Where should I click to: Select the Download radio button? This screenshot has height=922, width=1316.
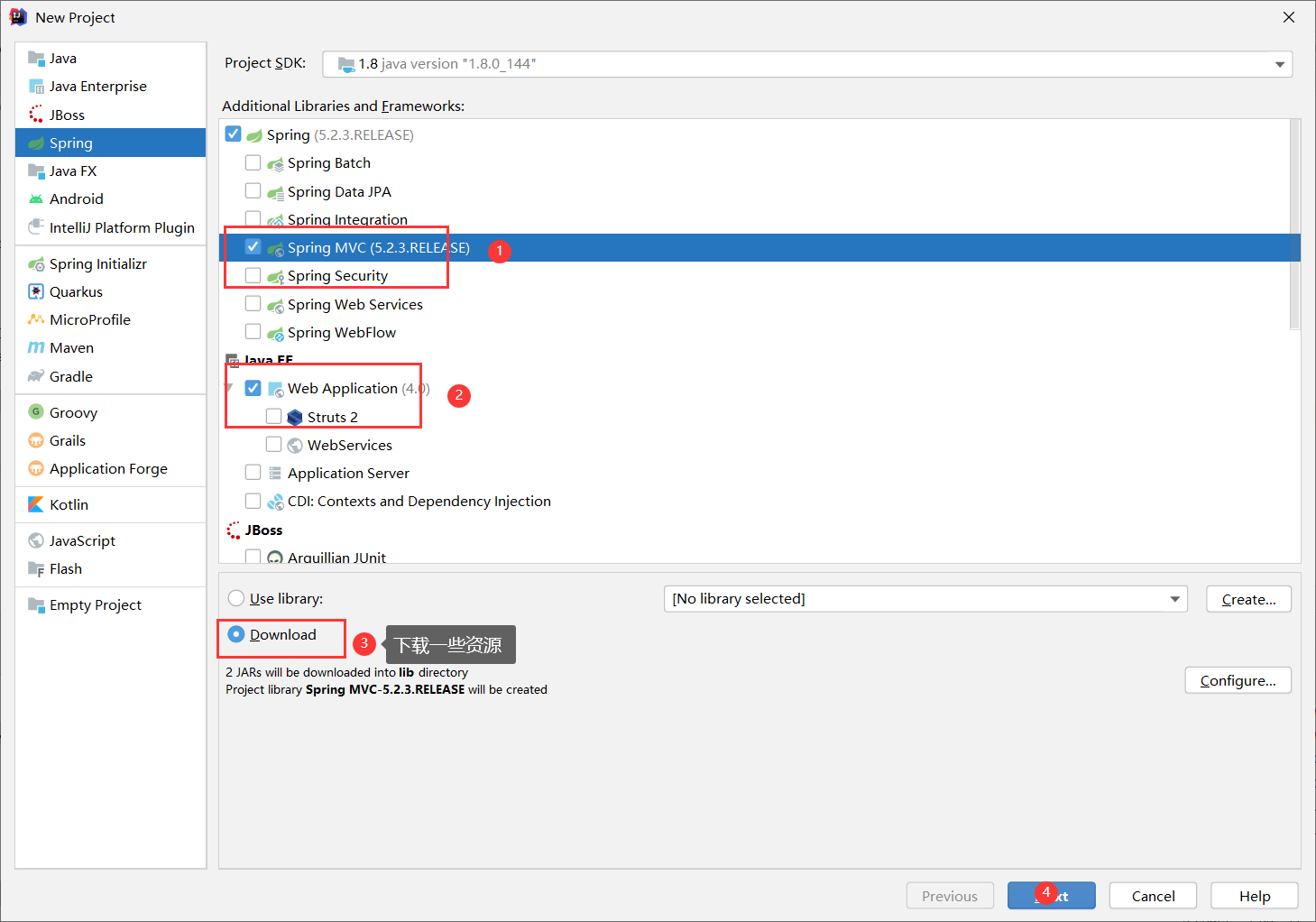click(236, 634)
